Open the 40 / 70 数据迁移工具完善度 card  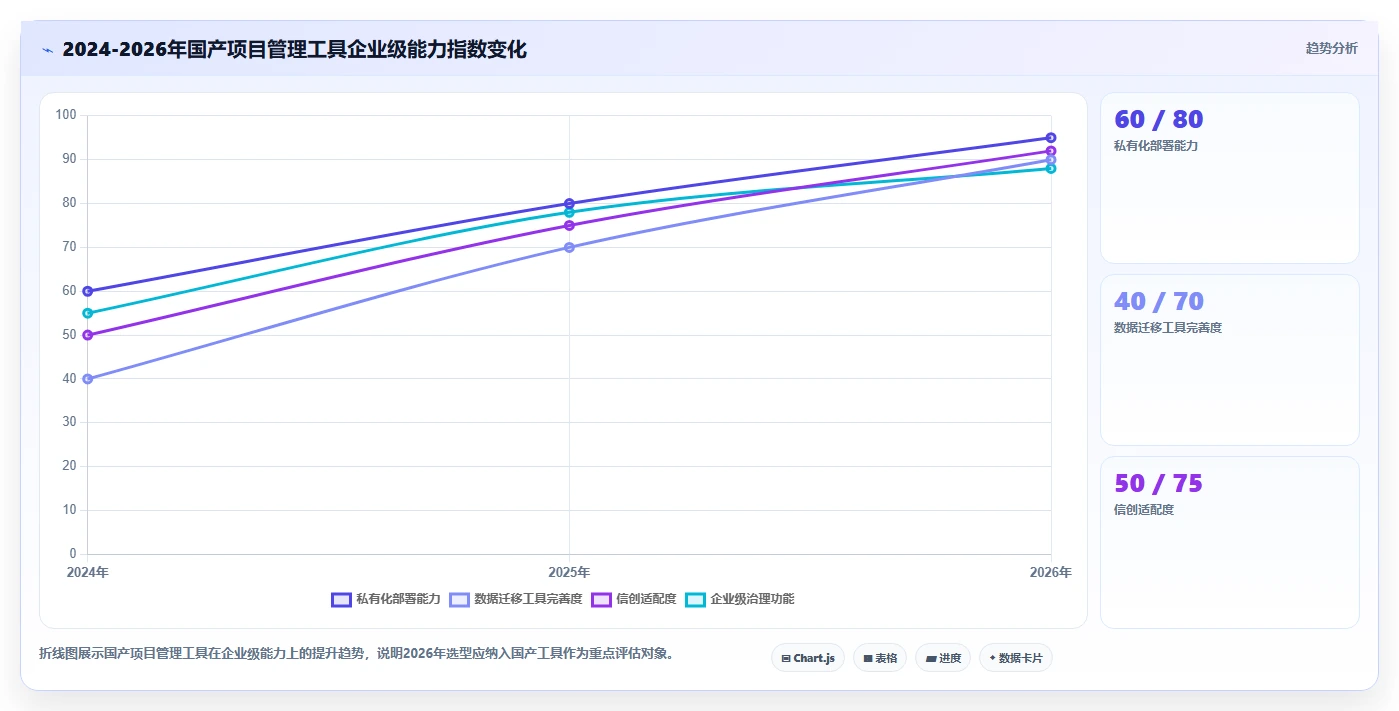pyautogui.click(x=1230, y=360)
